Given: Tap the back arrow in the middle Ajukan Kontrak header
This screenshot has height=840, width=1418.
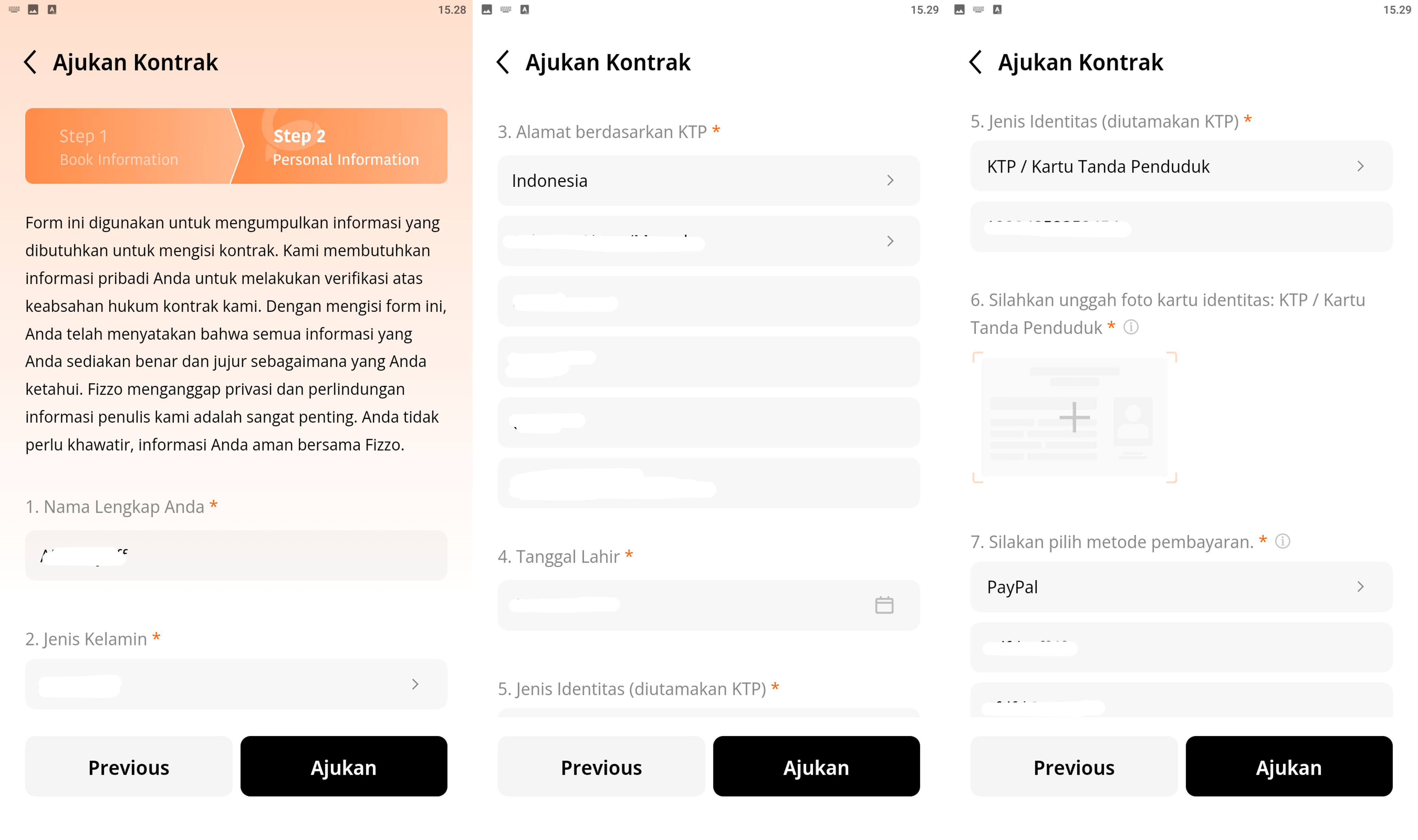Looking at the screenshot, I should pyautogui.click(x=503, y=62).
